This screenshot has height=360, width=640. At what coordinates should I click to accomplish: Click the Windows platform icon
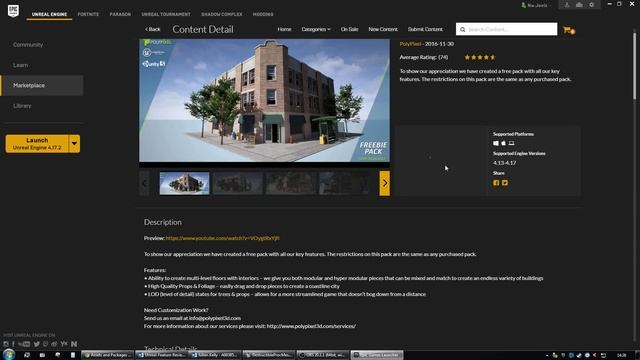pos(496,143)
